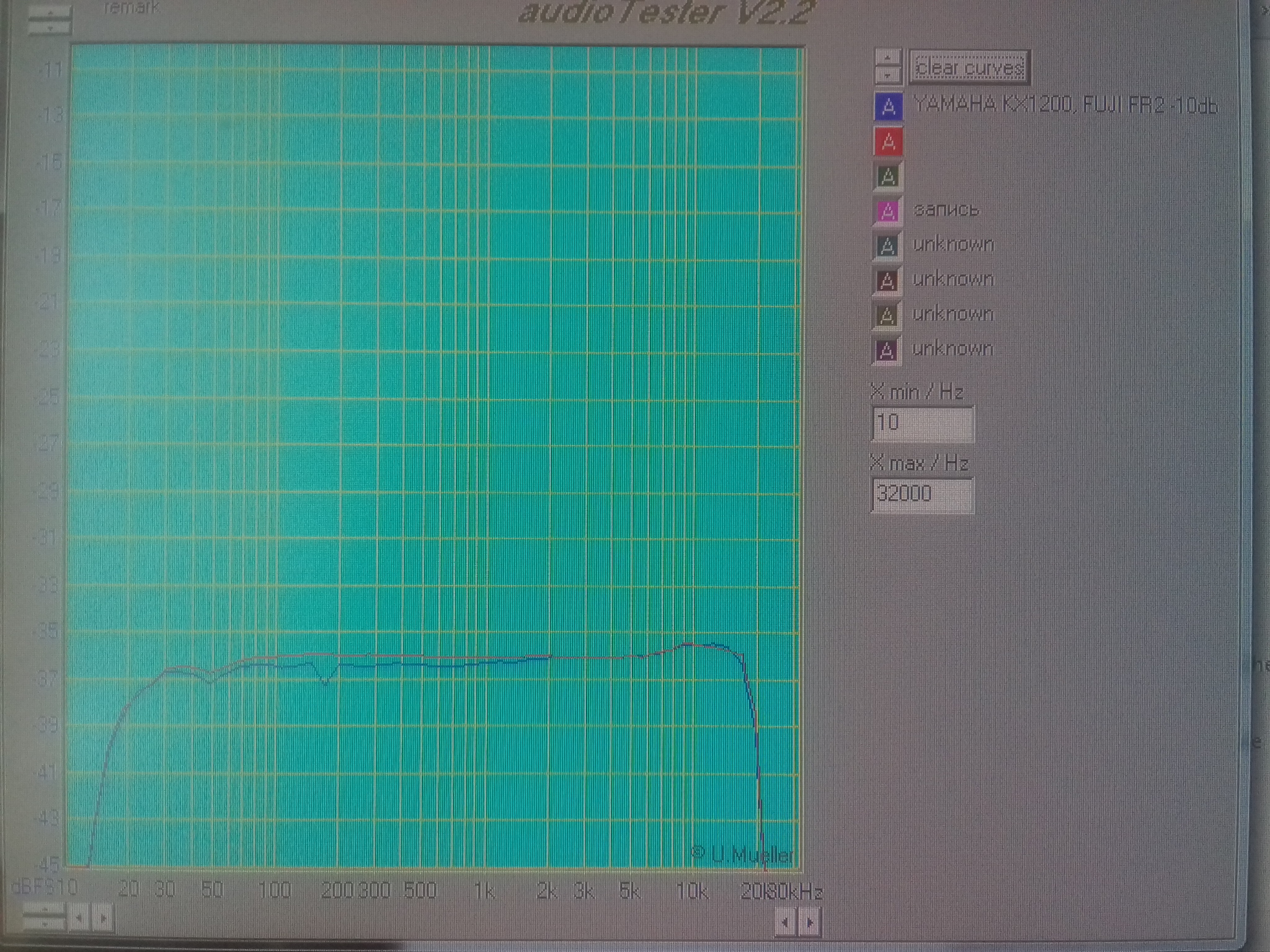Click the purple fourth unknown curve button
Image resolution: width=1270 pixels, height=952 pixels.
(x=887, y=350)
